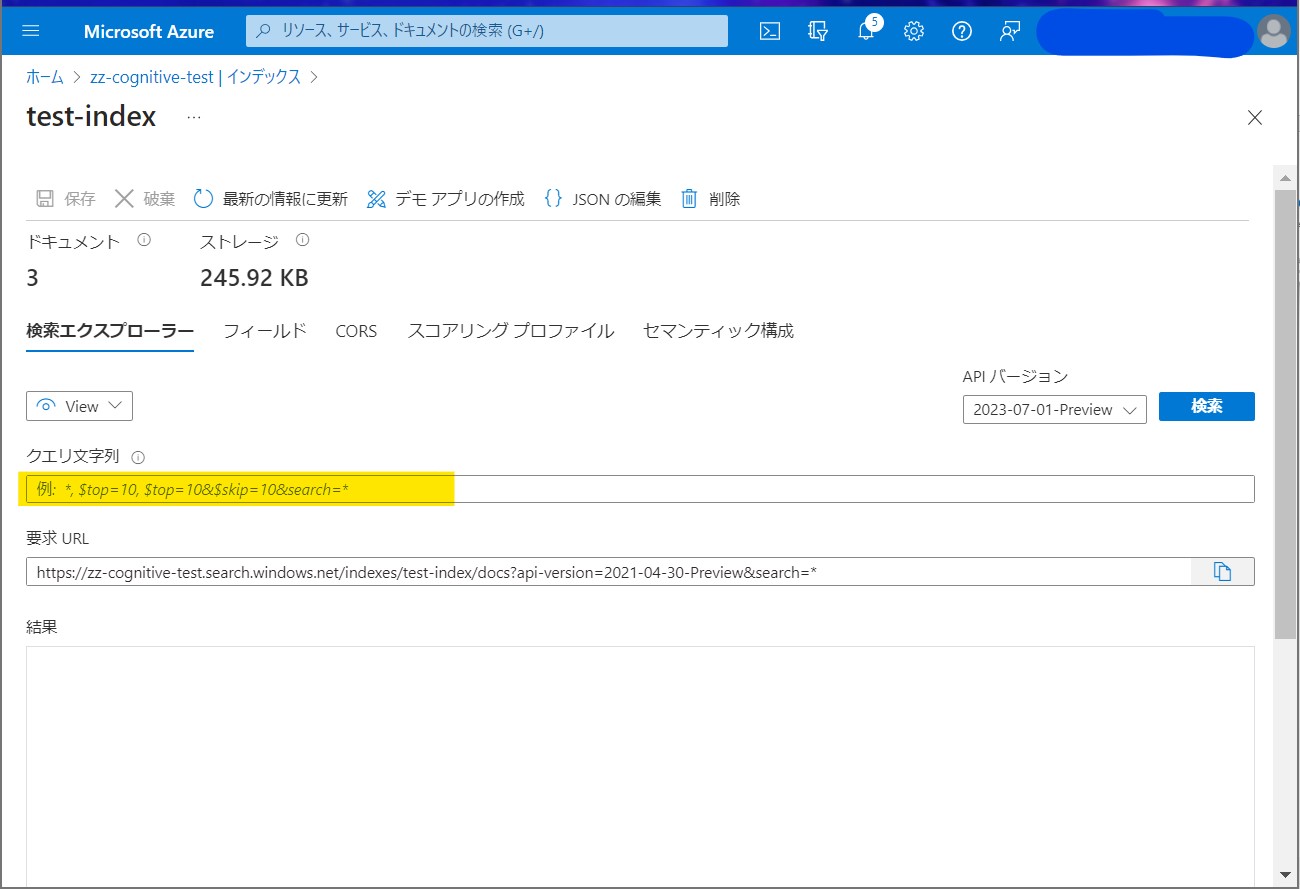Click the 要求 URL text field
The width and height of the screenshot is (1300, 889).
point(608,572)
